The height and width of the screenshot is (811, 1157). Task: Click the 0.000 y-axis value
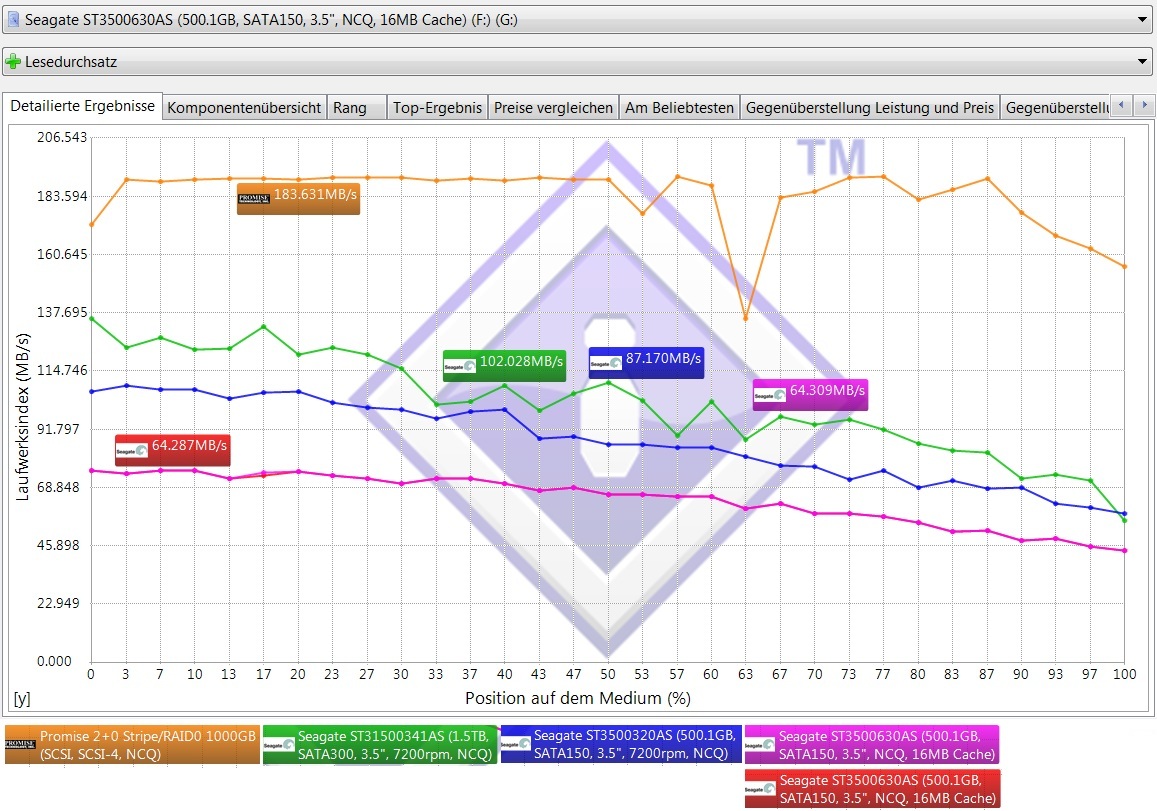pyautogui.click(x=54, y=661)
